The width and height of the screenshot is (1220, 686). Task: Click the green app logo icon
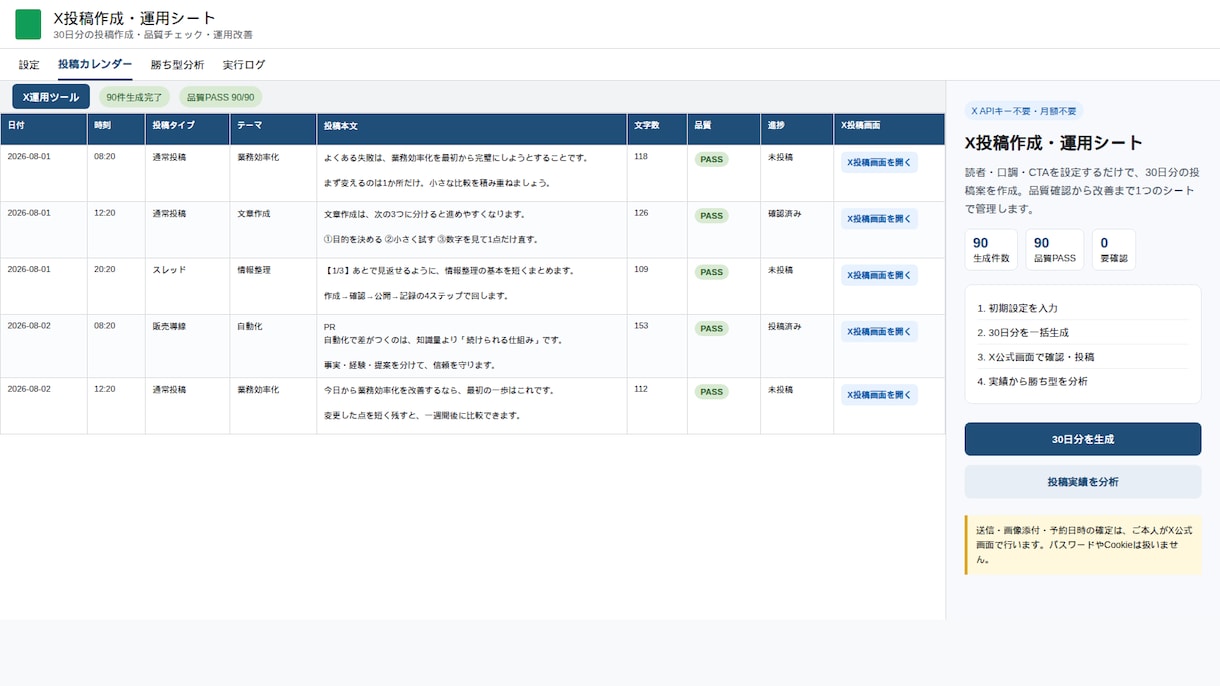28,24
